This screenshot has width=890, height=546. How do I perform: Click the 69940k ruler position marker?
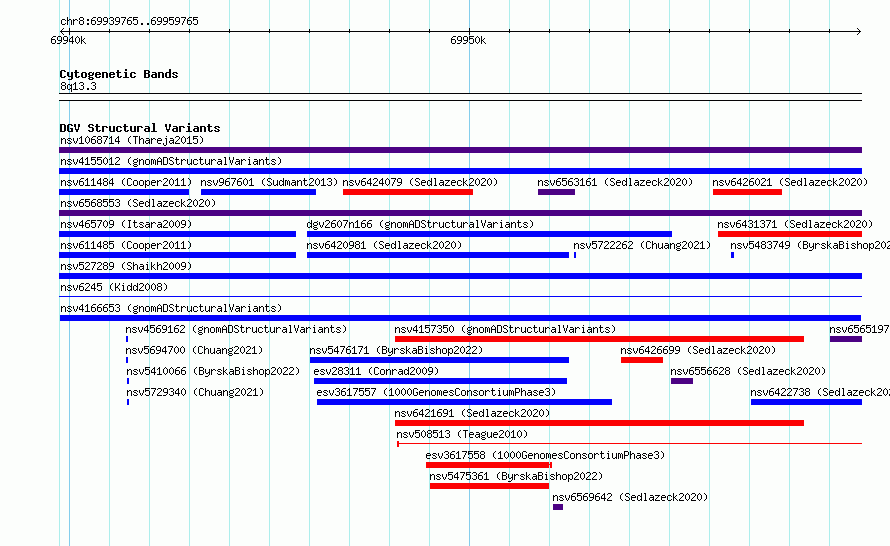[68, 40]
